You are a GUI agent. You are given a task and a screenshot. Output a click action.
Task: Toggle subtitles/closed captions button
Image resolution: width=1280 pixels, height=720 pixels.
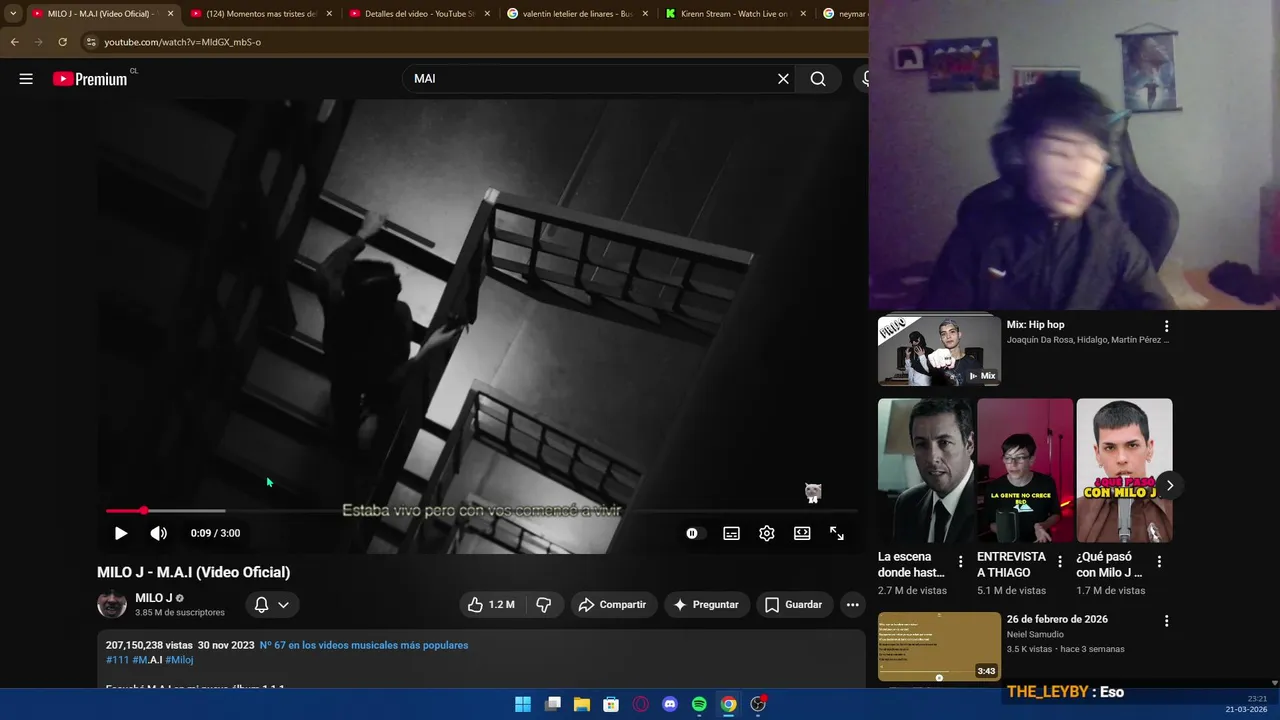coord(732,533)
